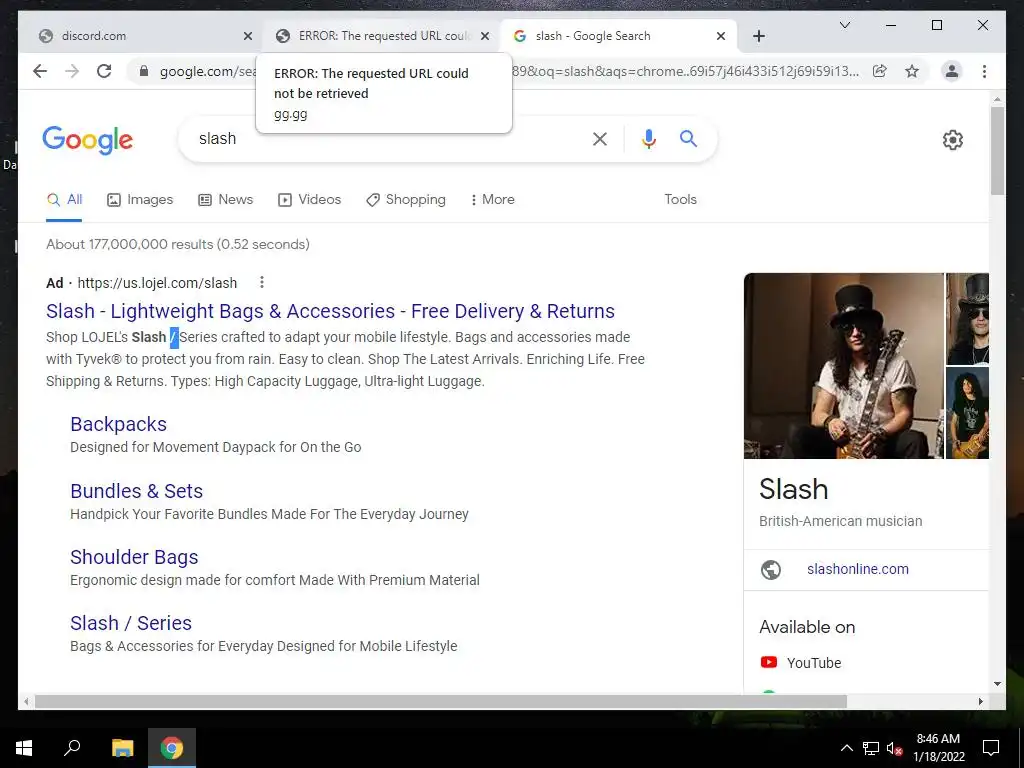
Task: Click the 'About 177,000,000 results' text
Action: (x=178, y=244)
